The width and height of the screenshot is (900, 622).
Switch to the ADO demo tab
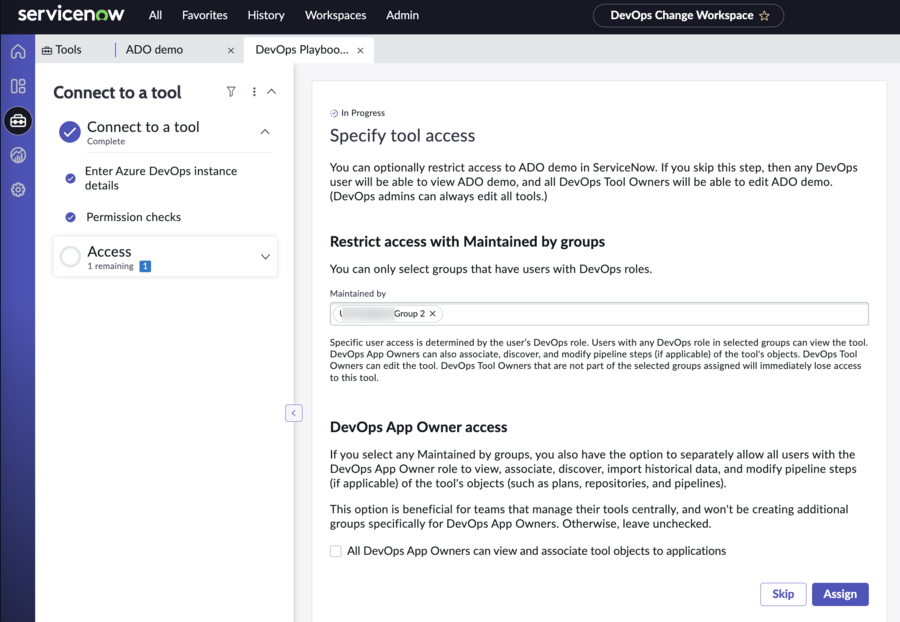[154, 50]
